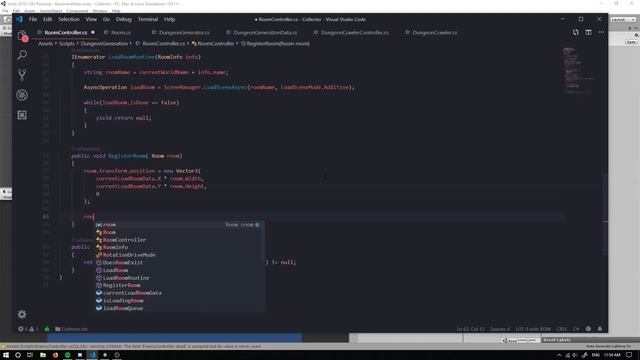Open the Selection menu
Viewport: 640px width, 360px height.
coord(69,19)
